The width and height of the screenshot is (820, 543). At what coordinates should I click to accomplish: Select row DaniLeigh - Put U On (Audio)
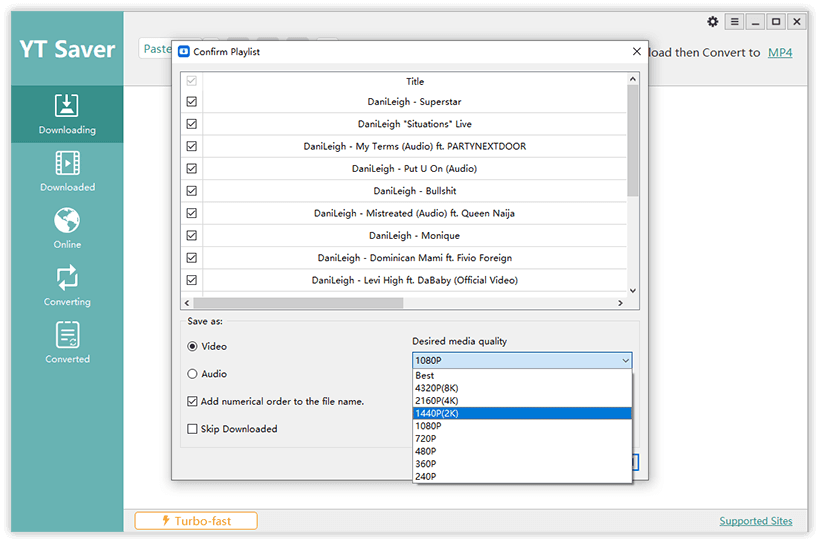tap(414, 168)
